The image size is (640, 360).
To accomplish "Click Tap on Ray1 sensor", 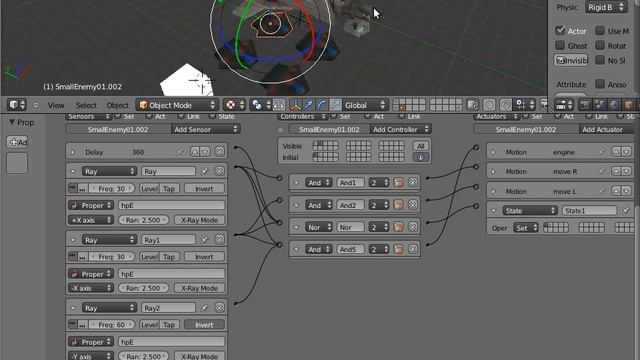I will point(169,257).
